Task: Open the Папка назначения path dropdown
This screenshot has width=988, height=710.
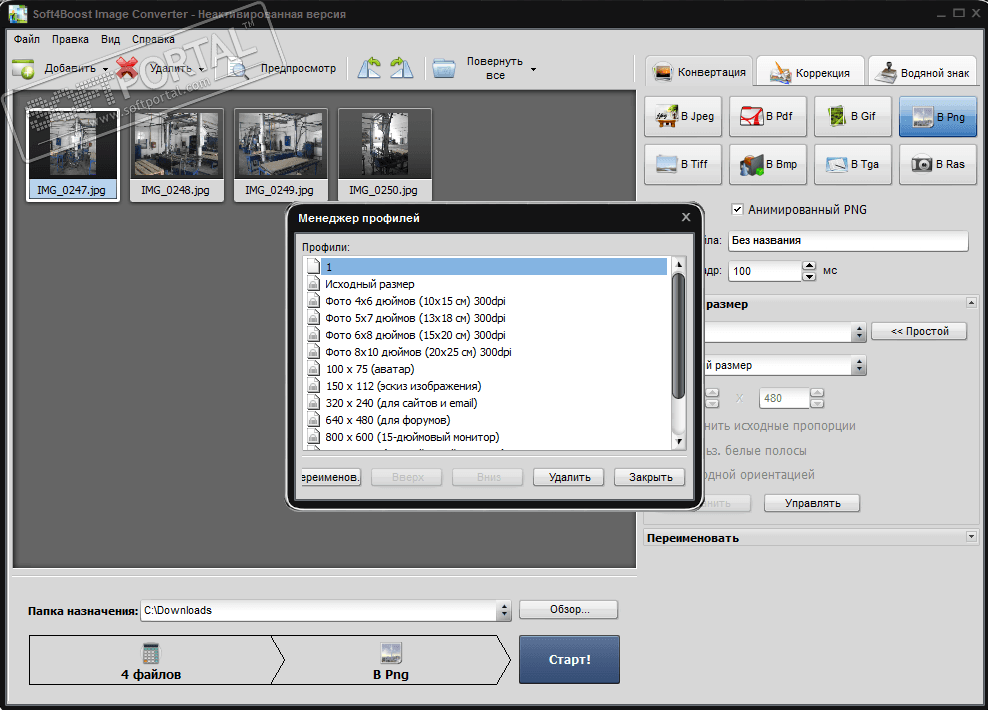Action: click(503, 610)
